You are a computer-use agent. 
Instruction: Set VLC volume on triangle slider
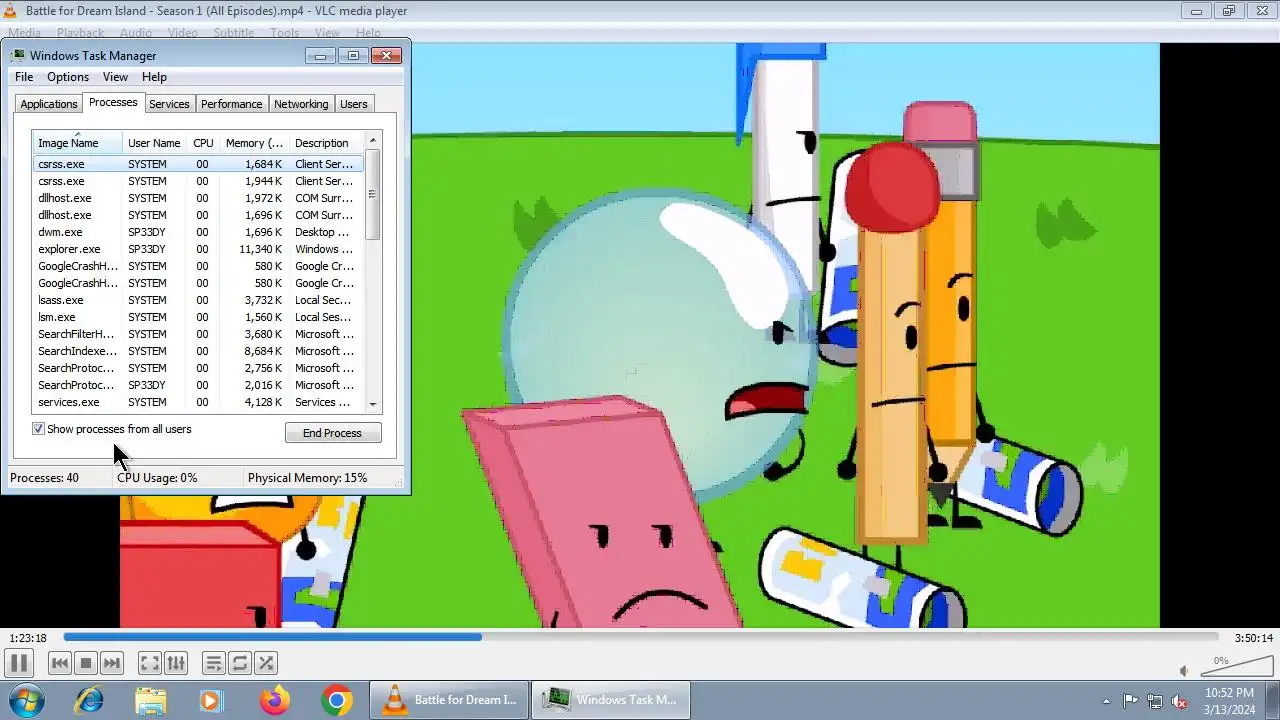pyautogui.click(x=1236, y=666)
